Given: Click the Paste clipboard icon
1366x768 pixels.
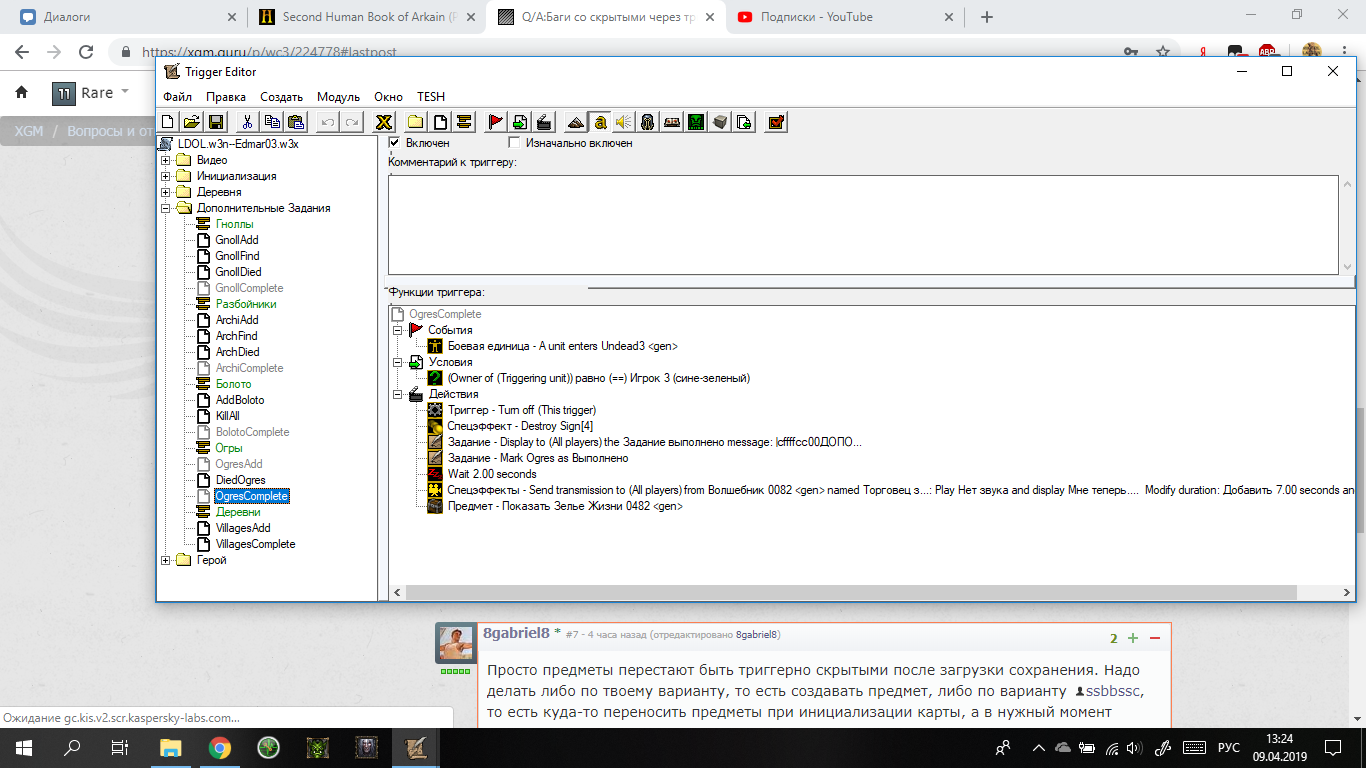Looking at the screenshot, I should pyautogui.click(x=295, y=122).
